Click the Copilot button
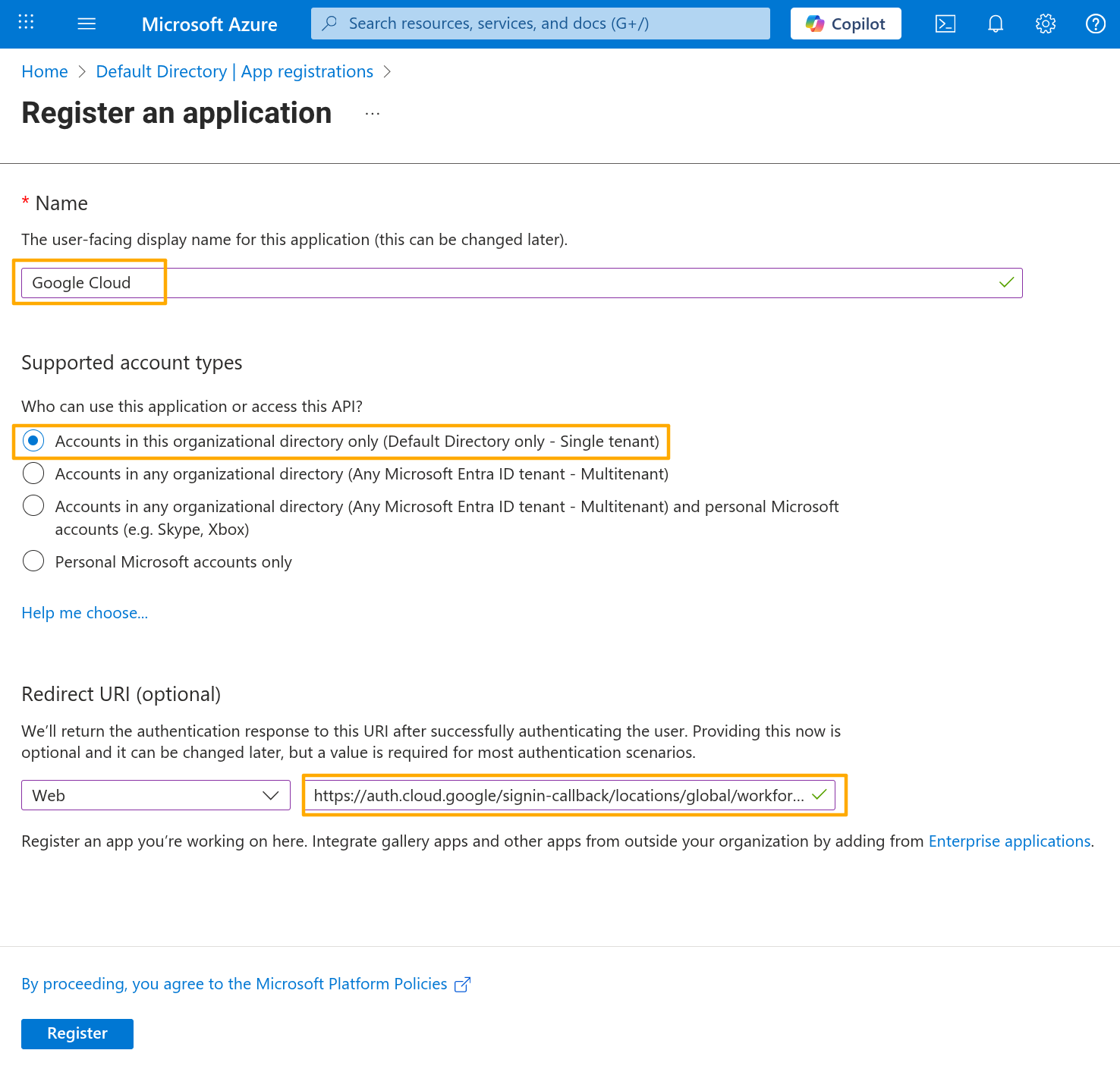Image resolution: width=1120 pixels, height=1069 pixels. pyautogui.click(x=845, y=24)
